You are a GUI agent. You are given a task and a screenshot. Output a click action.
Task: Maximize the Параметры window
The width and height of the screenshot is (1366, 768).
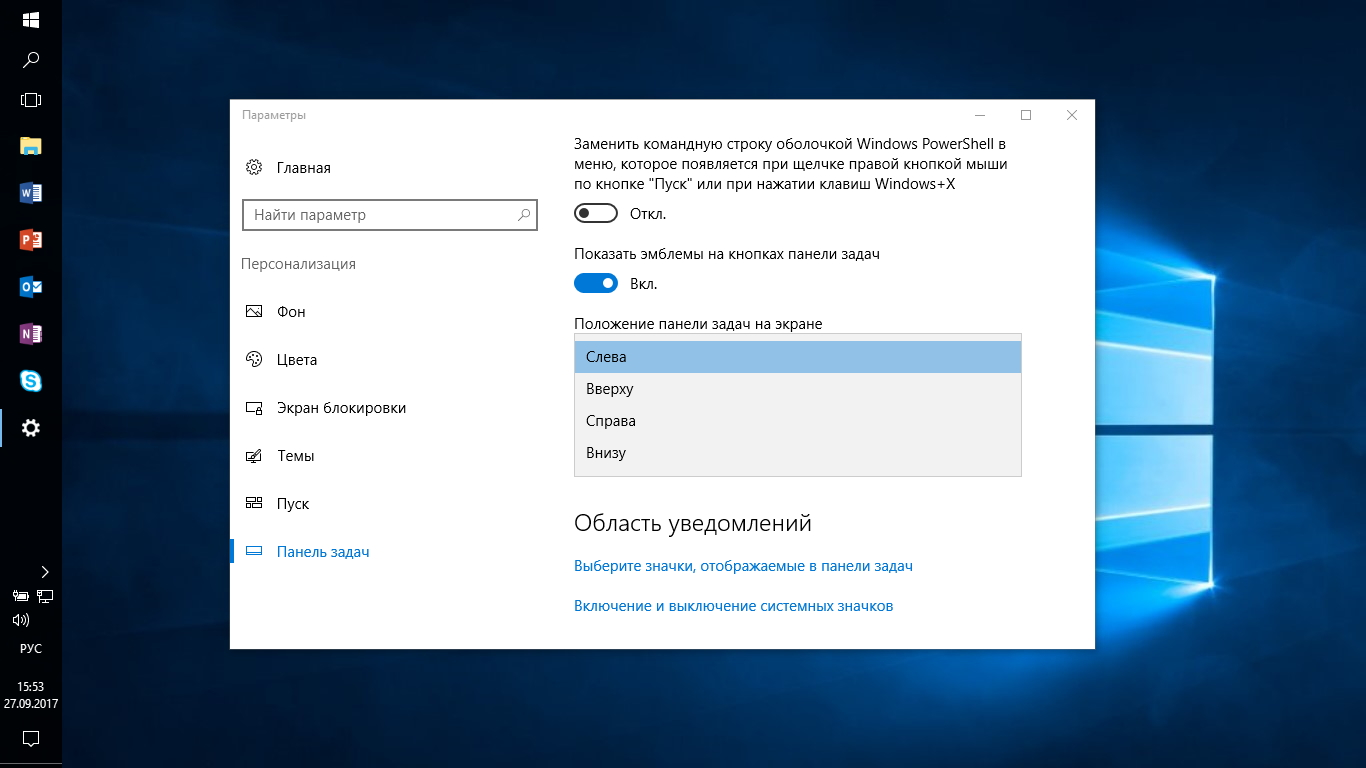click(1026, 115)
